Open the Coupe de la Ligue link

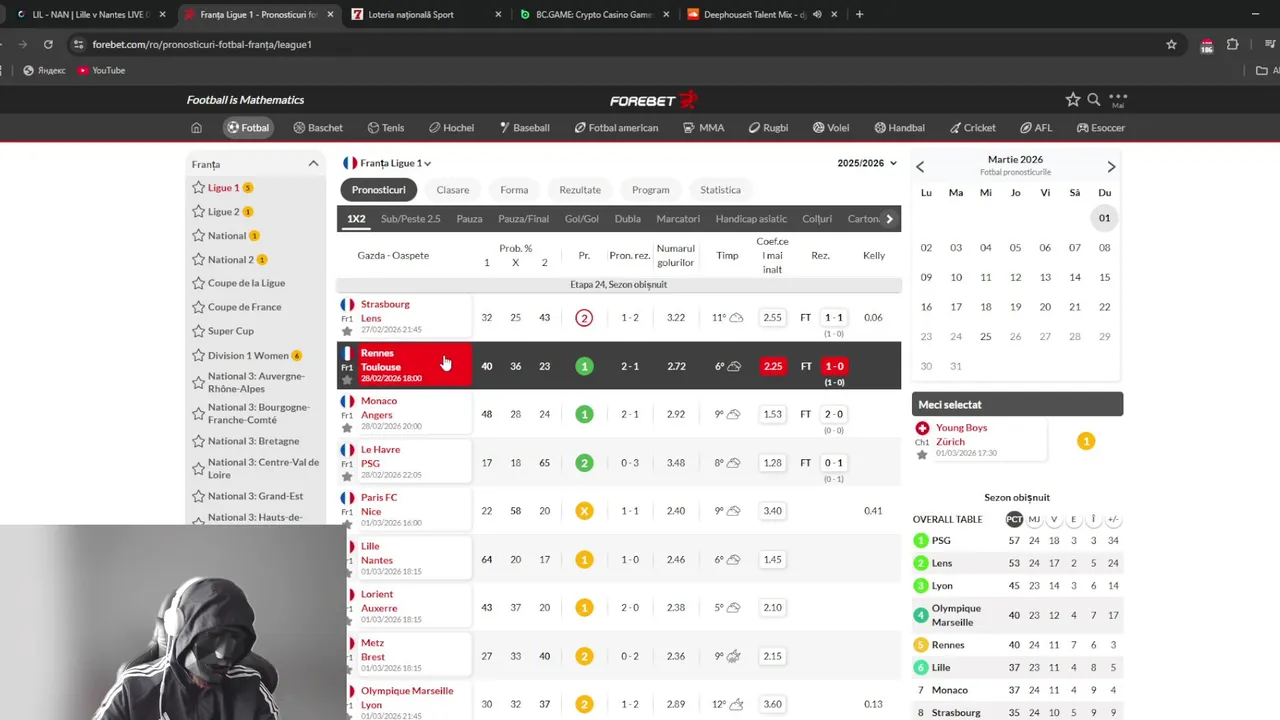(246, 283)
